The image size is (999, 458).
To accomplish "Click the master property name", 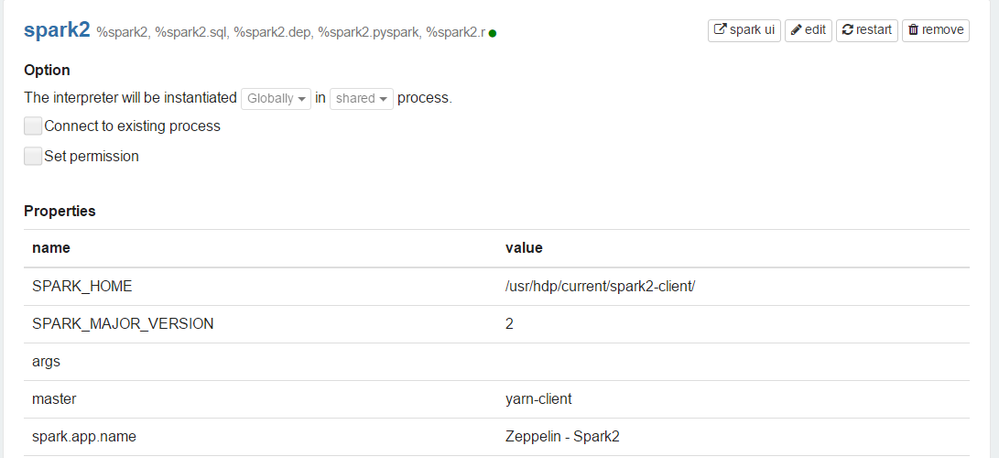I will pyautogui.click(x=54, y=398).
